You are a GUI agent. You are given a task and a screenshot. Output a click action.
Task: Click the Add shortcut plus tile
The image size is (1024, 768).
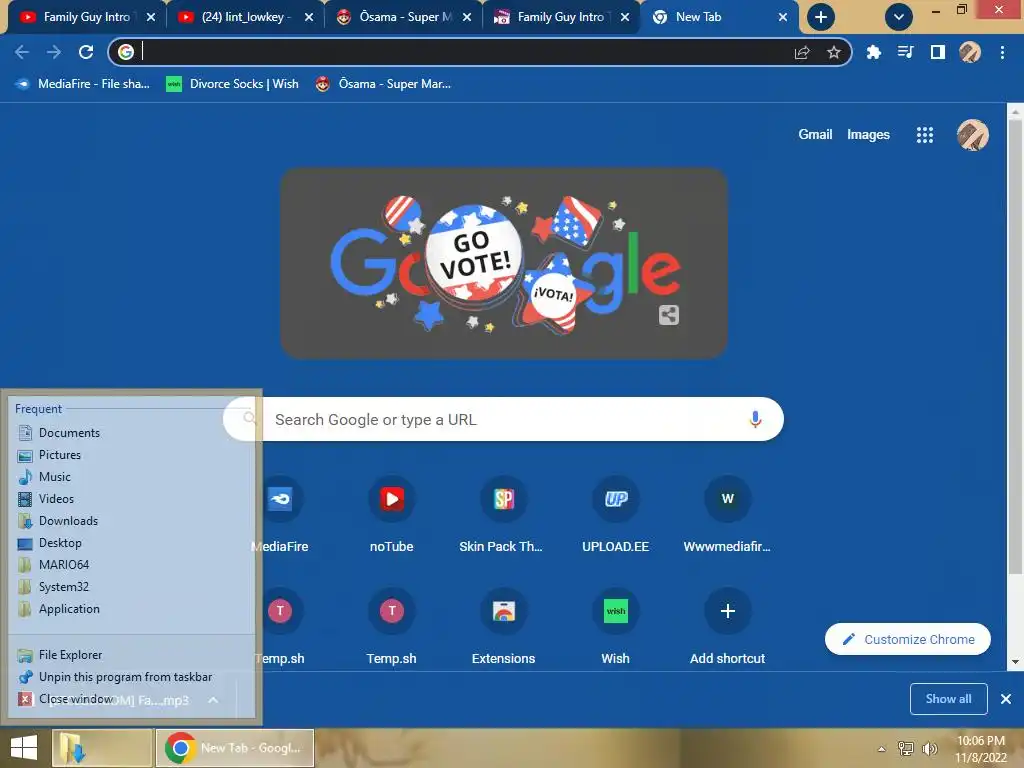click(x=728, y=628)
